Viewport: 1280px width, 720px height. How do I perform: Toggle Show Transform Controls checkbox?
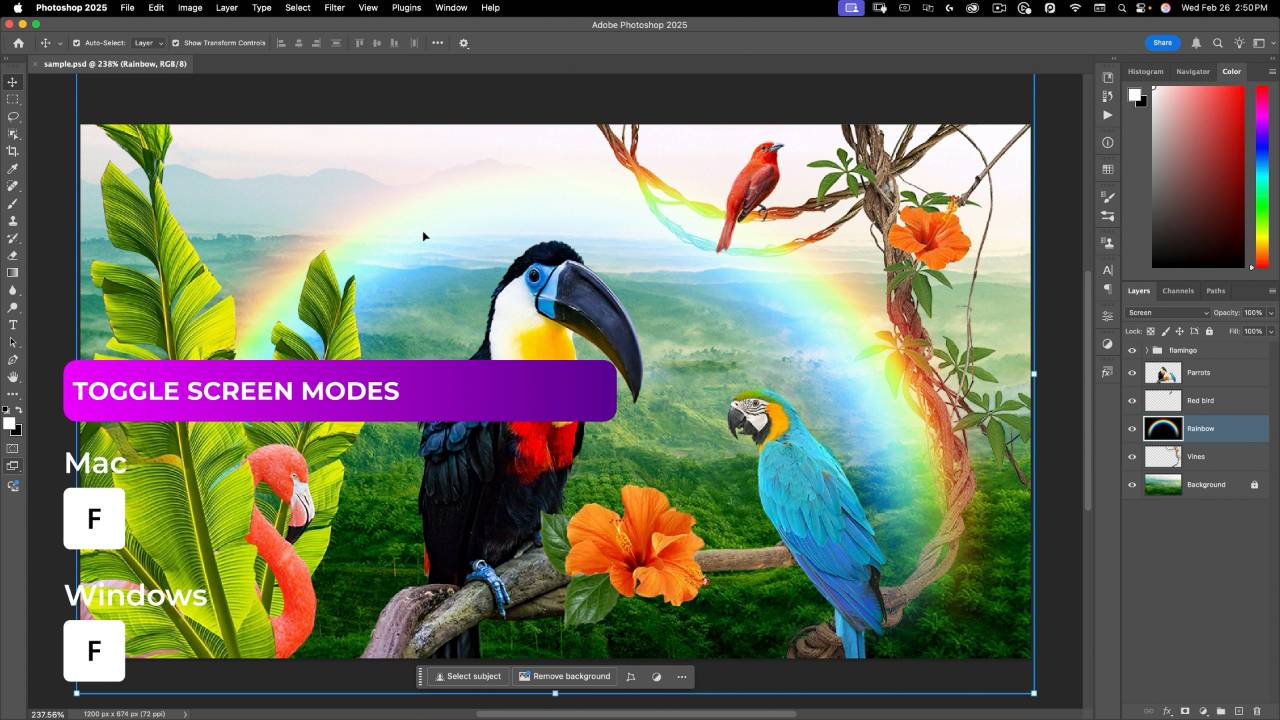point(176,43)
